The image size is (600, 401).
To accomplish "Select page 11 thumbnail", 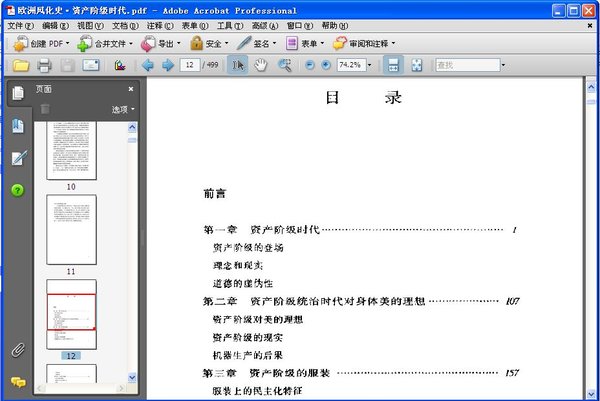I will [x=71, y=230].
